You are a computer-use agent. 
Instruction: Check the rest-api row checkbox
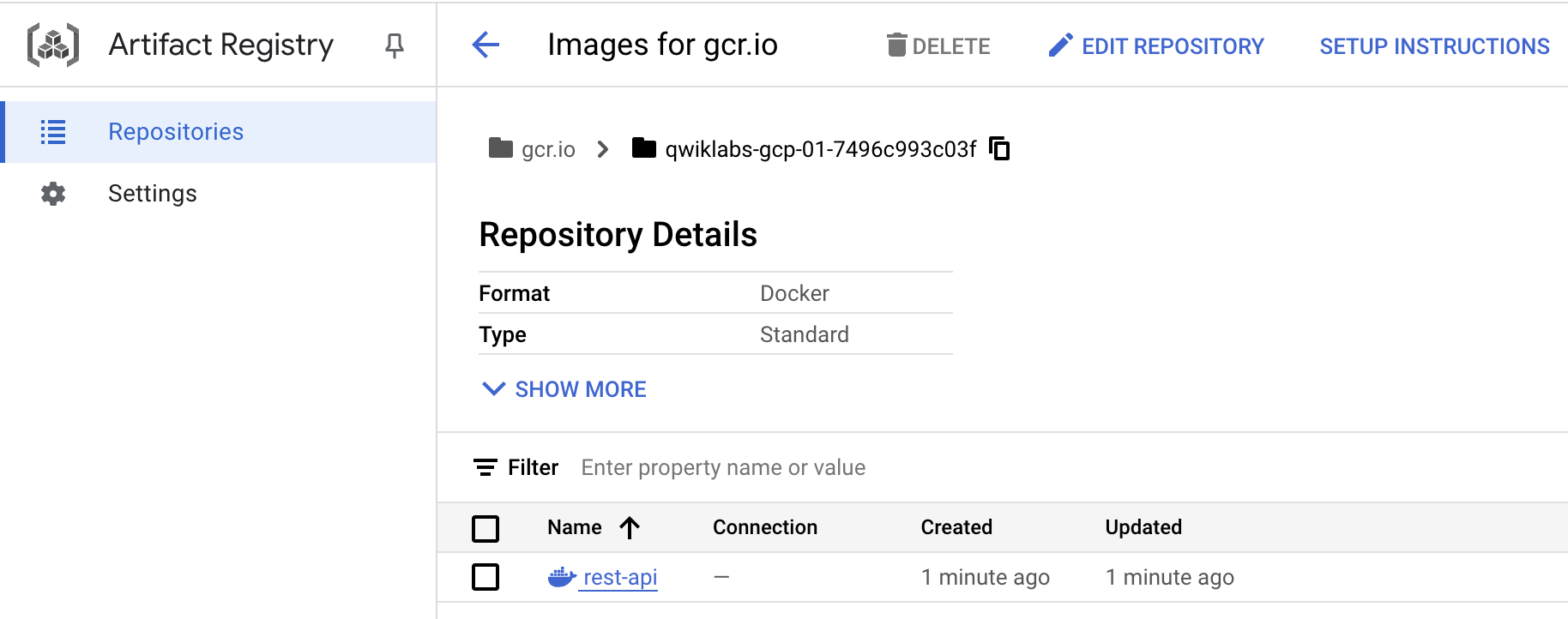(485, 577)
